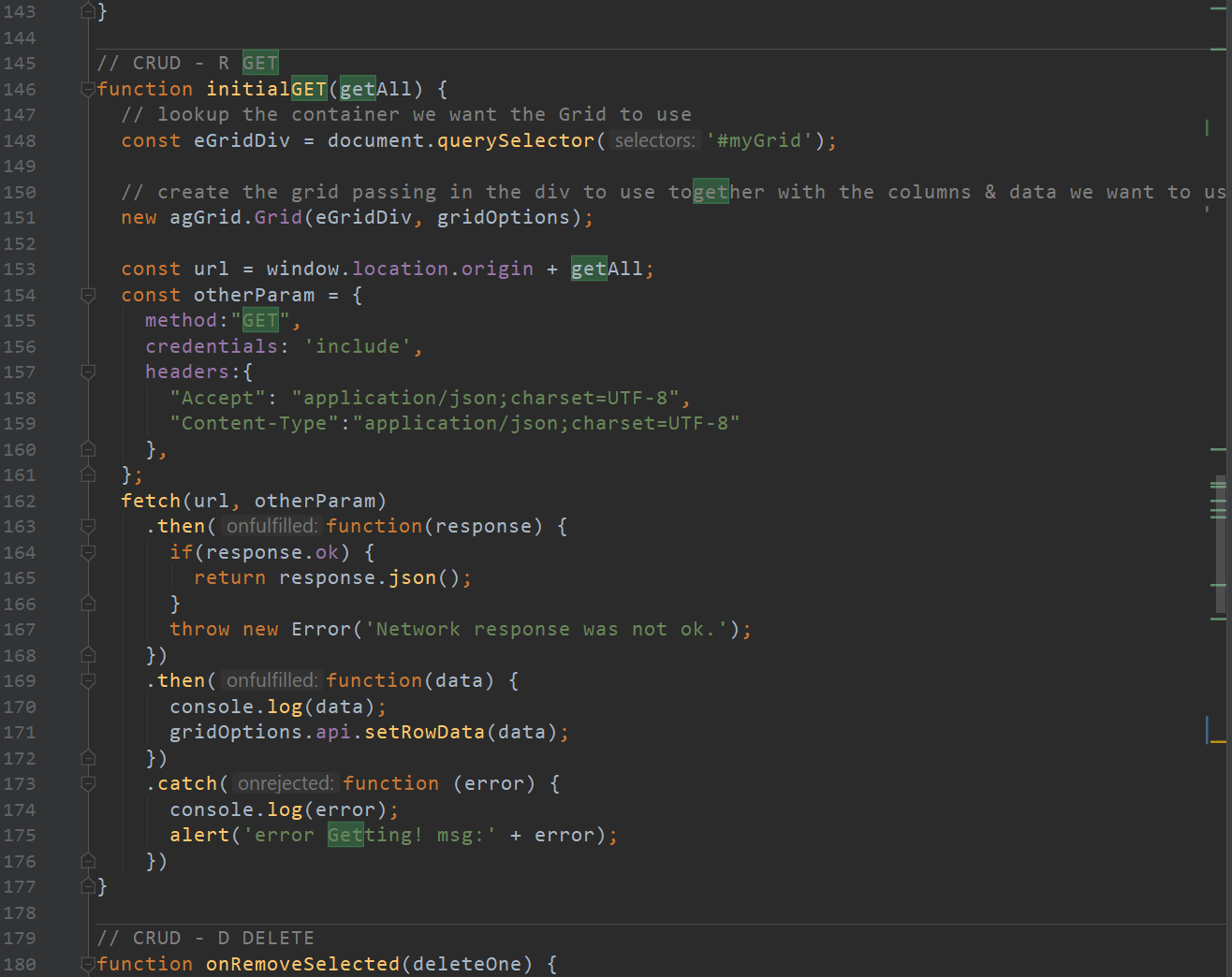The image size is (1232, 977).
Task: Collapse the if(response.ok) block
Action: point(88,552)
